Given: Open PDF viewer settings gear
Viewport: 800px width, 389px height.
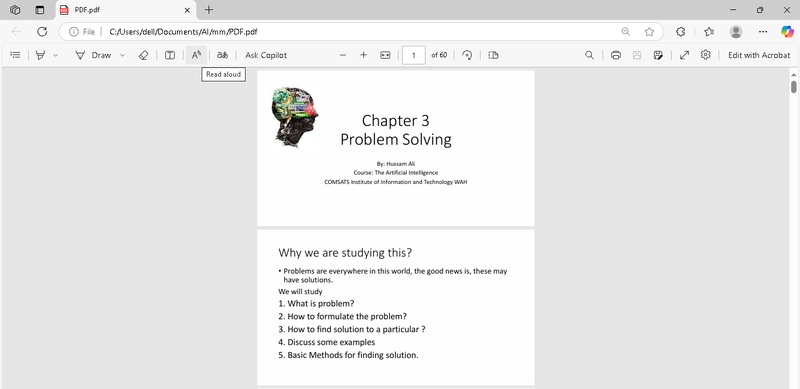Looking at the screenshot, I should click(706, 55).
